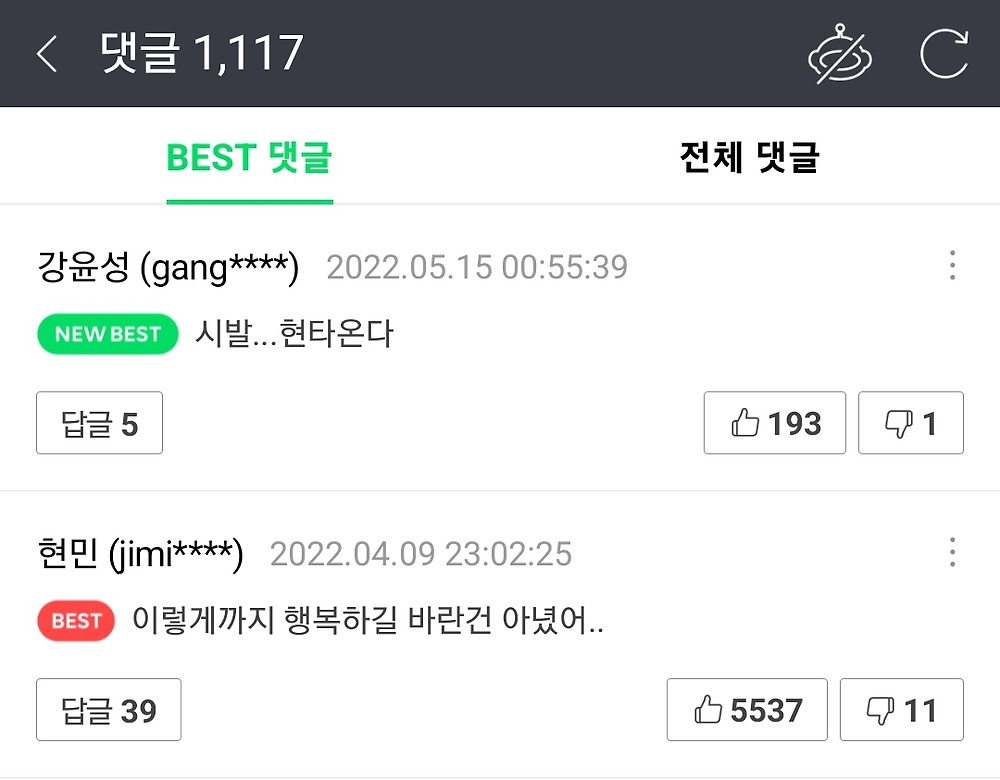This screenshot has height=780, width=1000.
Task: Switch to the BEST 댓글 tab
Action: pos(249,158)
